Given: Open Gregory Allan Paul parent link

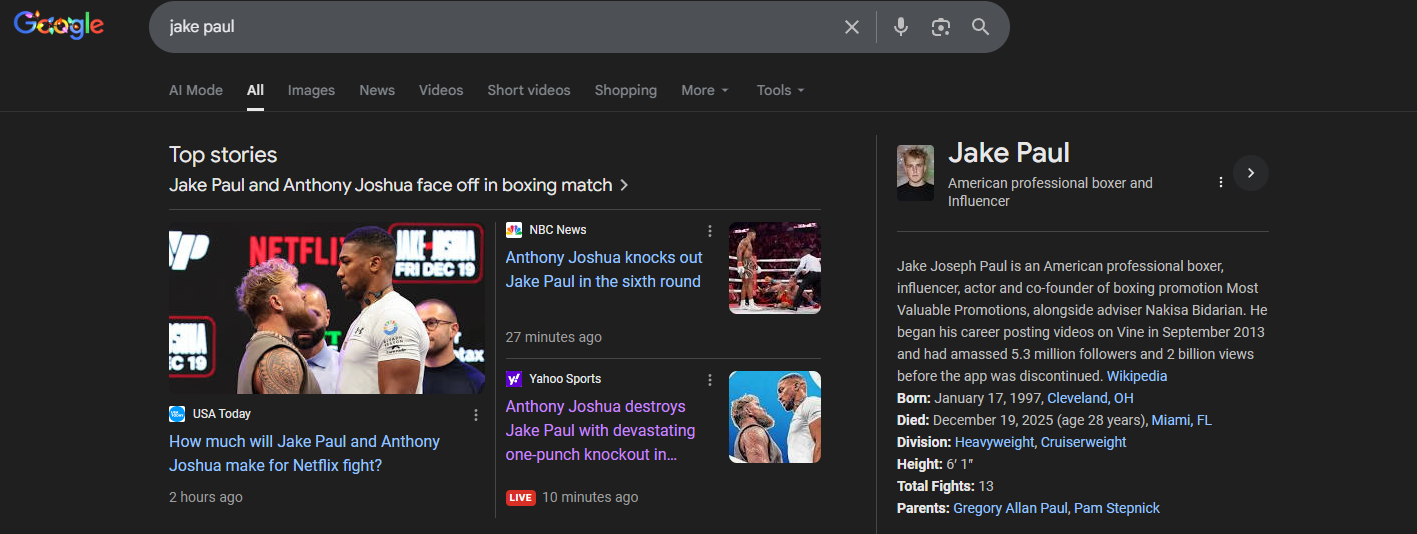Looking at the screenshot, I should click(1011, 508).
